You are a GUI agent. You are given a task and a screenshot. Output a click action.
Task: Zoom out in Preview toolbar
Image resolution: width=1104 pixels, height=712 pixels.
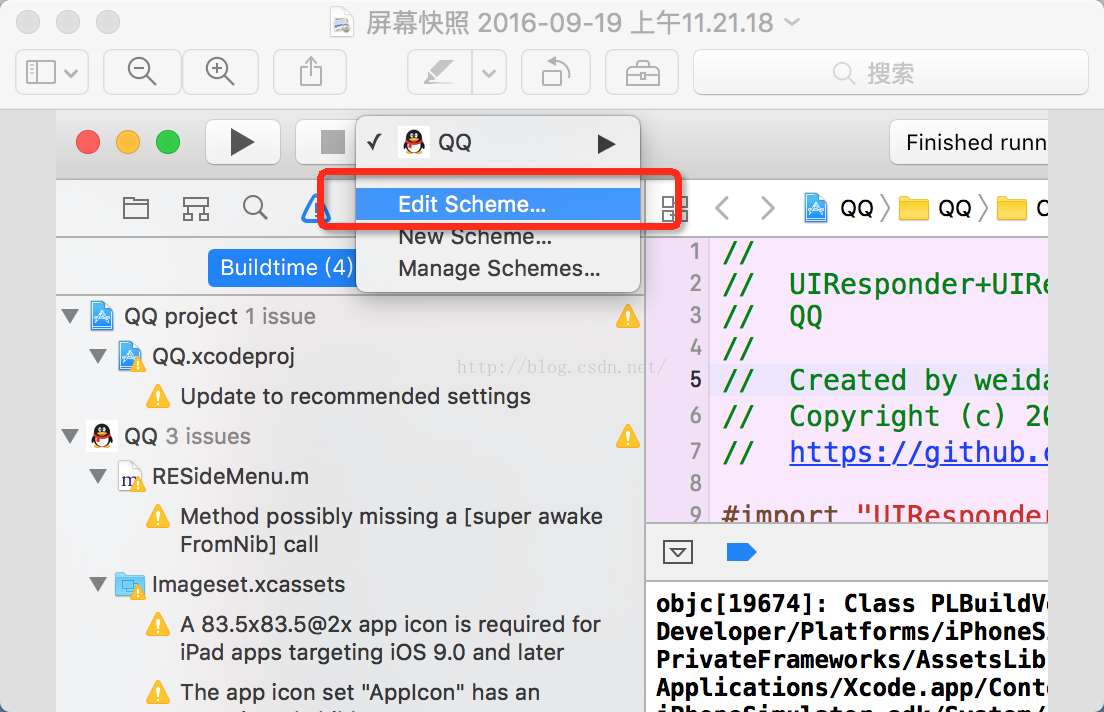pos(142,72)
